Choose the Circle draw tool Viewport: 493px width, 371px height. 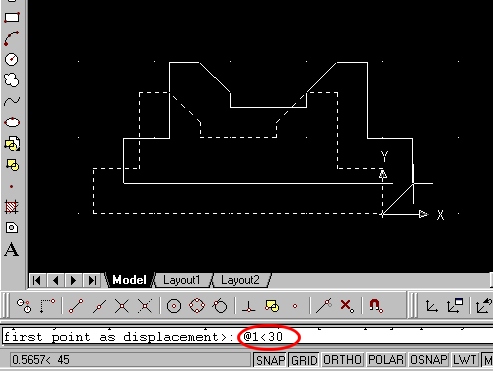[x=12, y=59]
